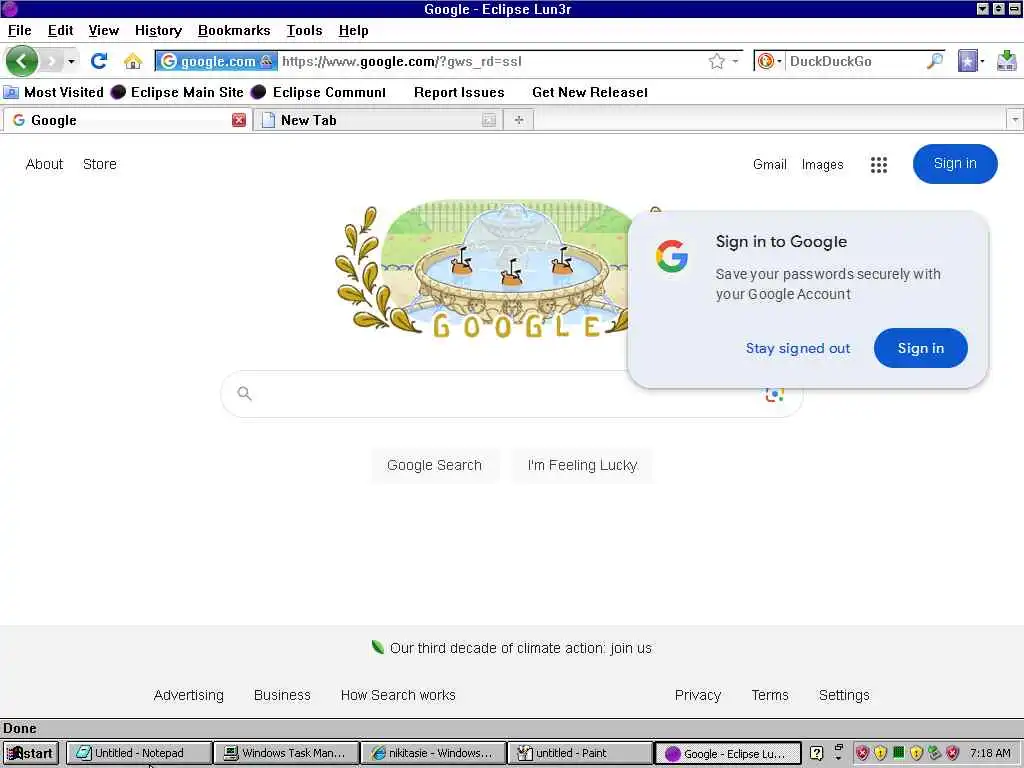This screenshot has height=768, width=1024.
Task: Switch to the untitled - Paint window
Action: 581,753
